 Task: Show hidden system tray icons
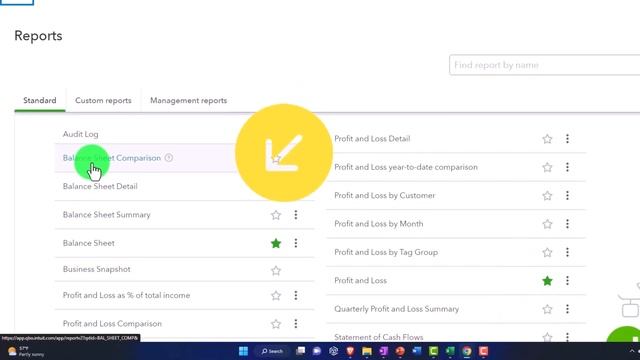pos(632,351)
